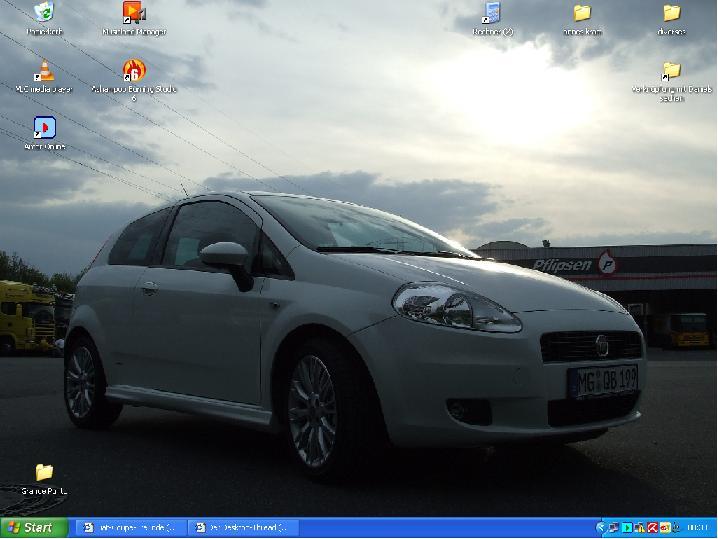718x539 pixels.
Task: Open the diverses folder
Action: point(672,13)
